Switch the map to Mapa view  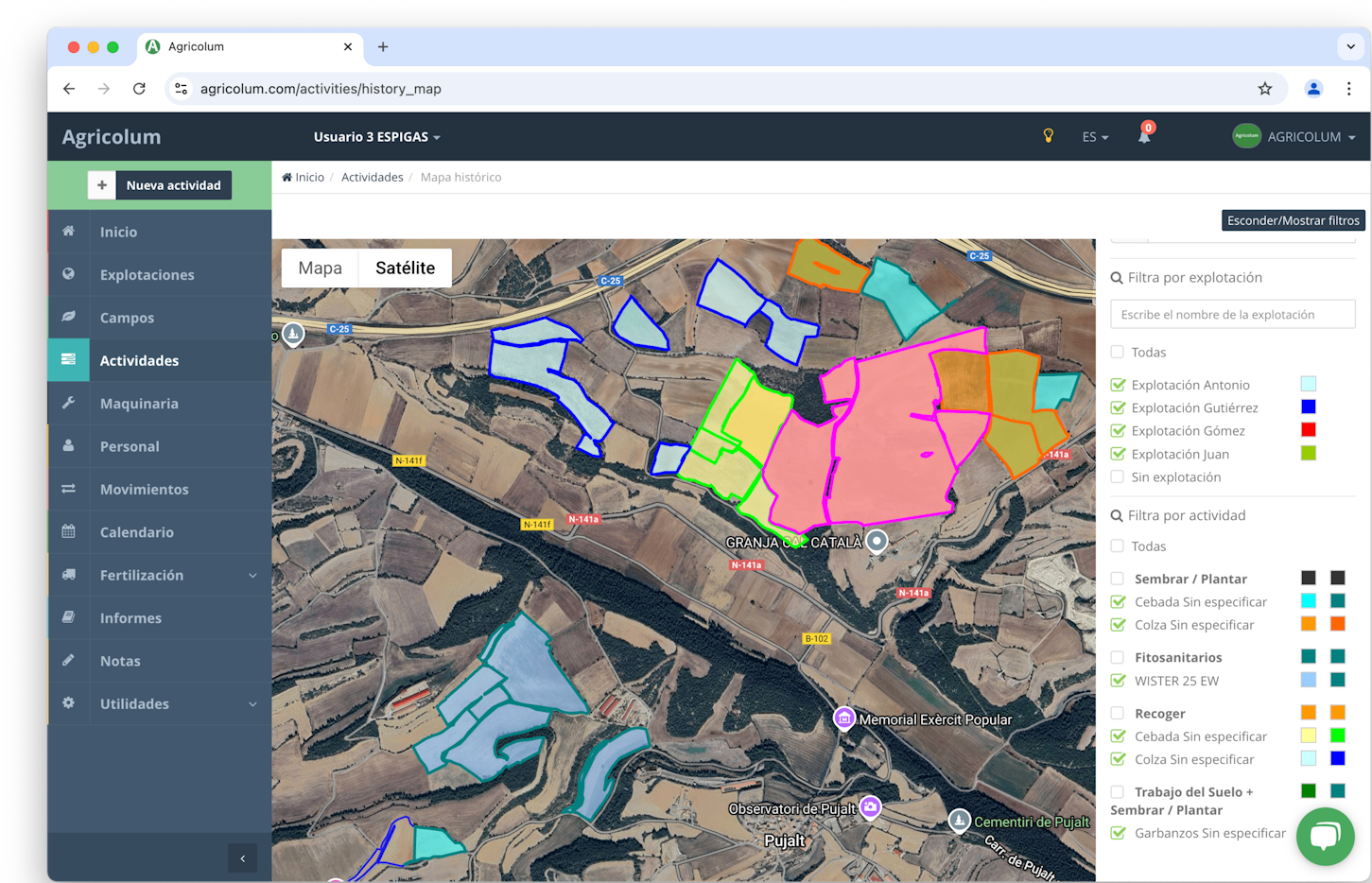pos(320,268)
